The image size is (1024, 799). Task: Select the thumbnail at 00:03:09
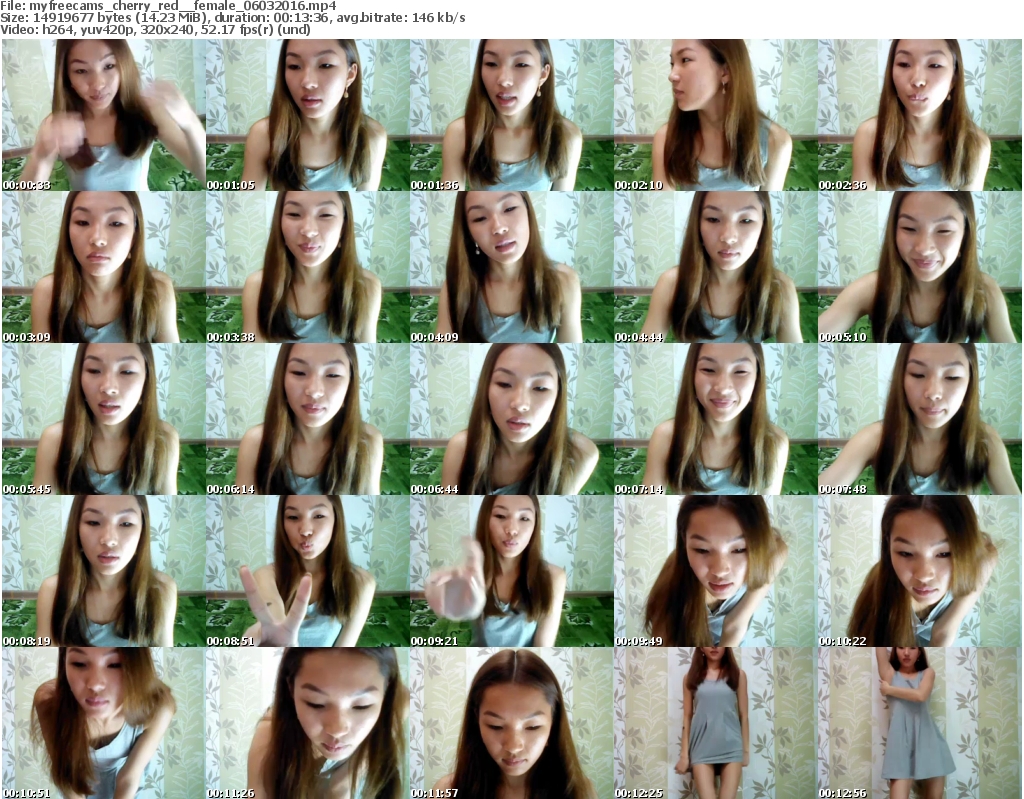tap(103, 267)
